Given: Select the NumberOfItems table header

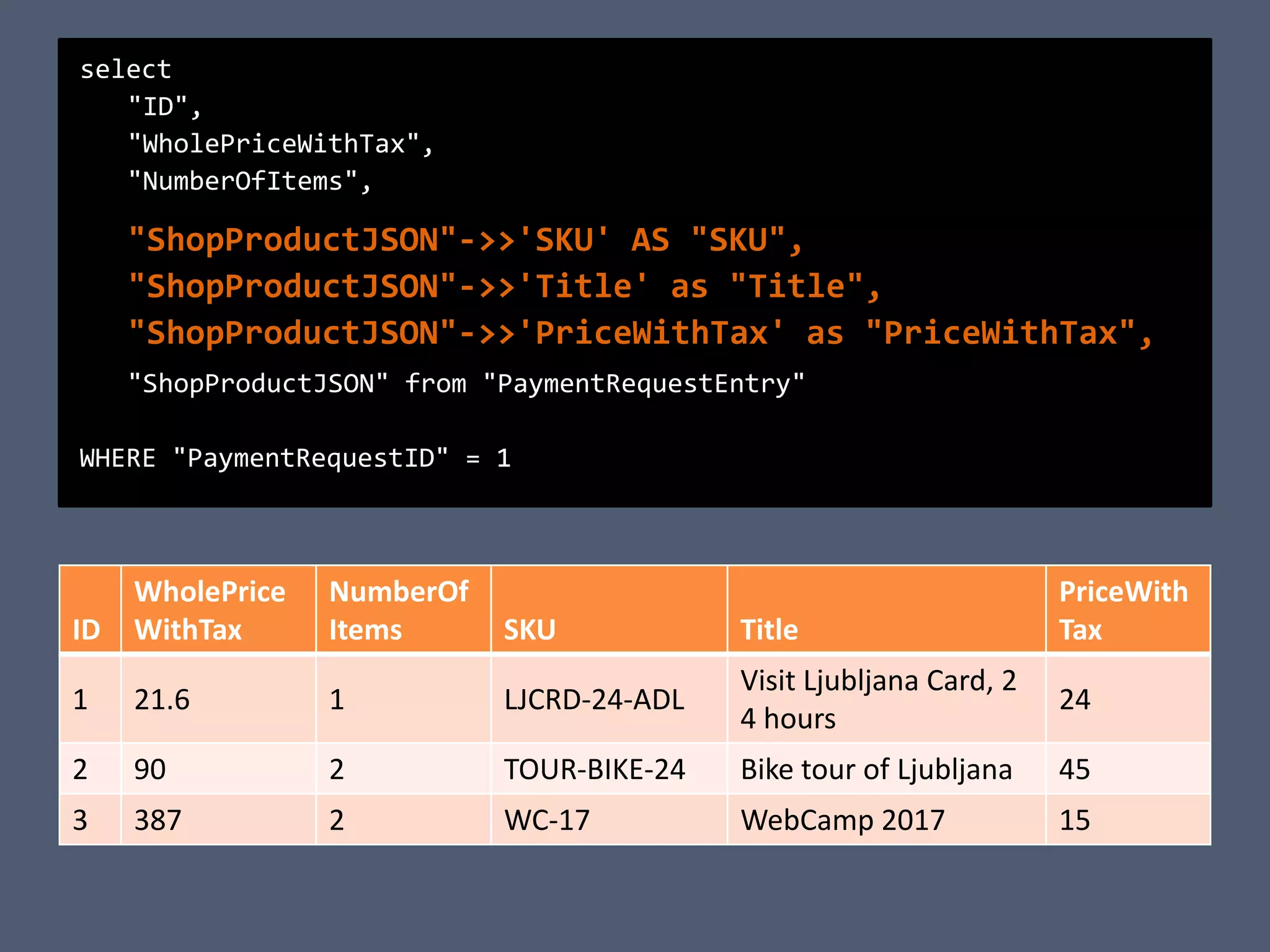Looking at the screenshot, I should [x=399, y=610].
